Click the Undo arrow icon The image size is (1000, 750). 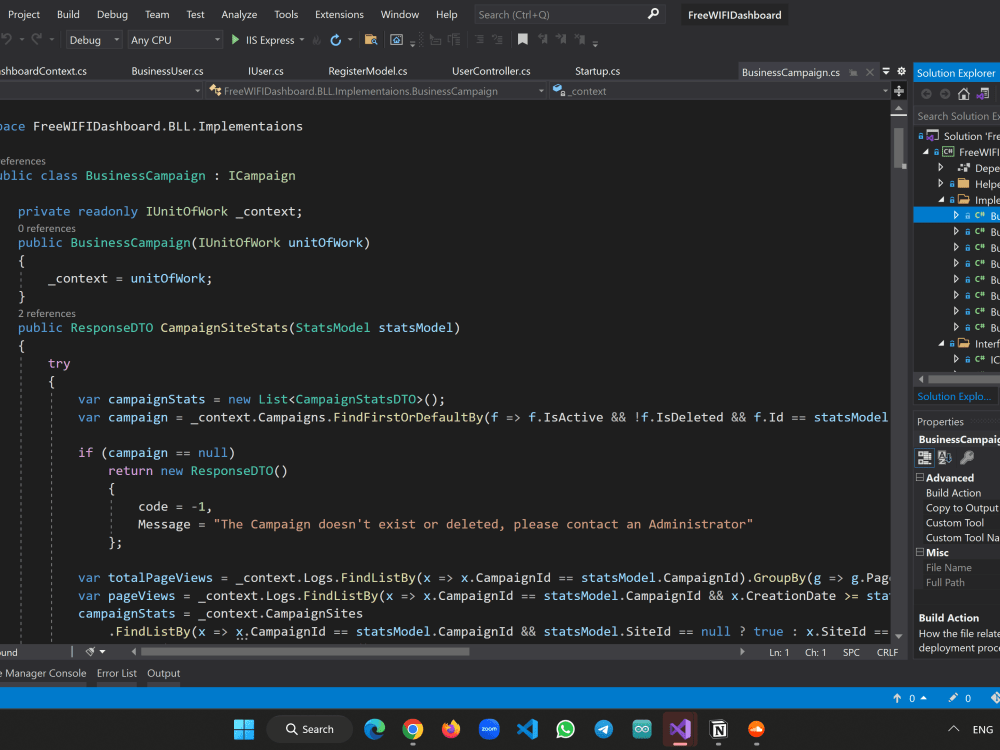(x=7, y=40)
